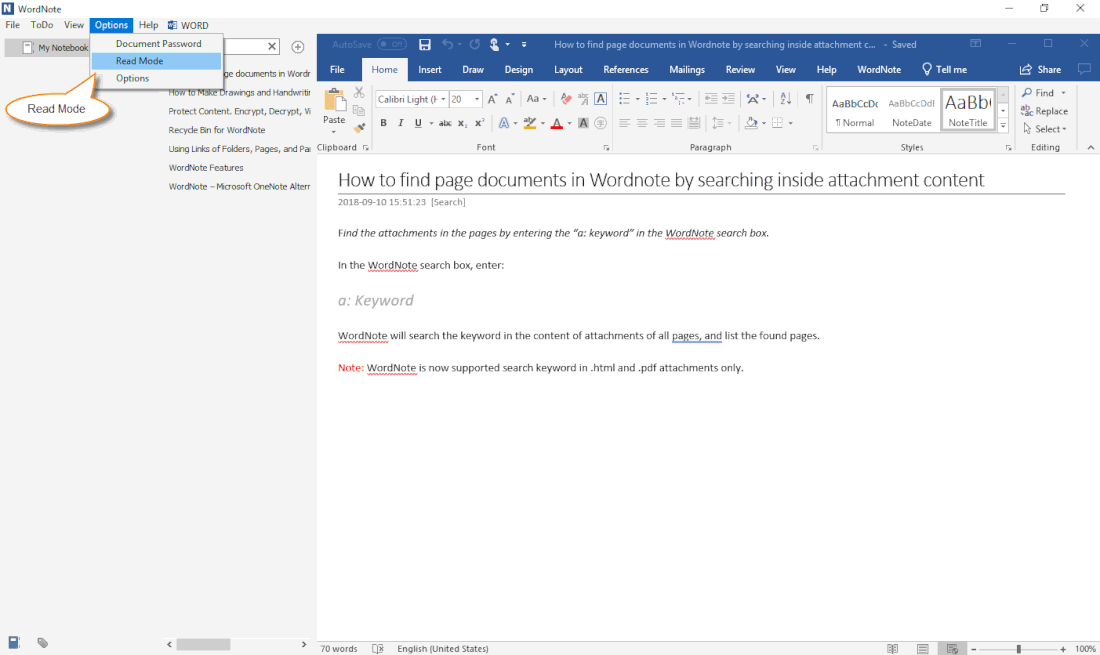1100x655 pixels.
Task: Click the notebook icon at bottom left
Action: point(14,642)
